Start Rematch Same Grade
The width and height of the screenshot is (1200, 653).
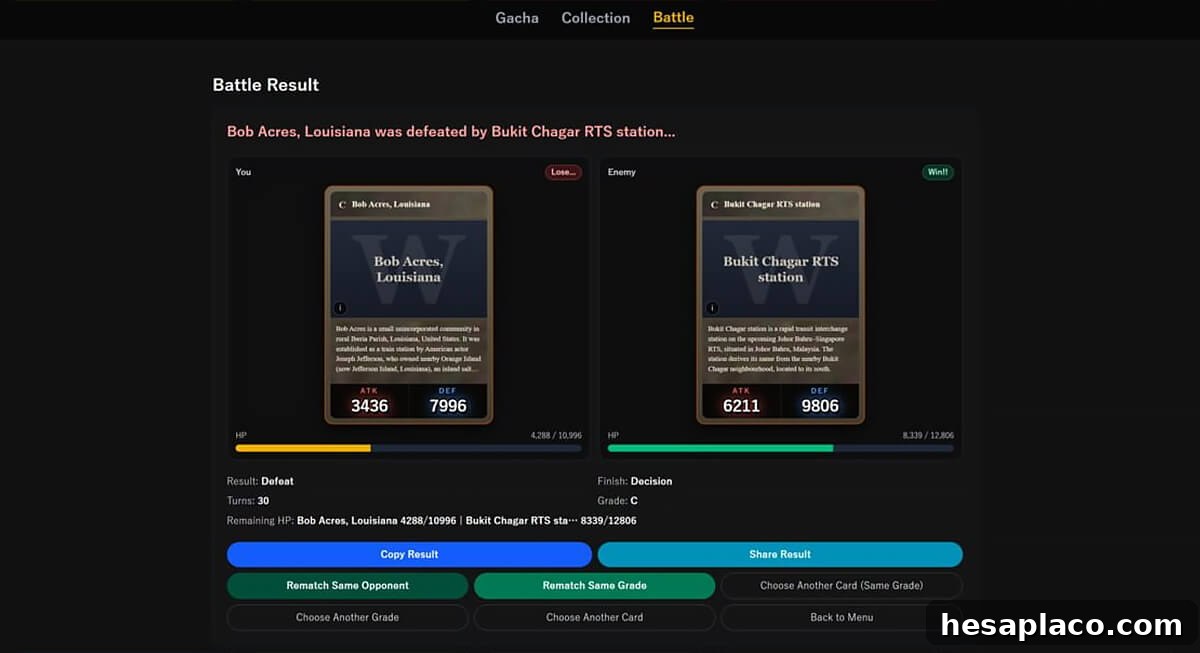pyautogui.click(x=594, y=585)
